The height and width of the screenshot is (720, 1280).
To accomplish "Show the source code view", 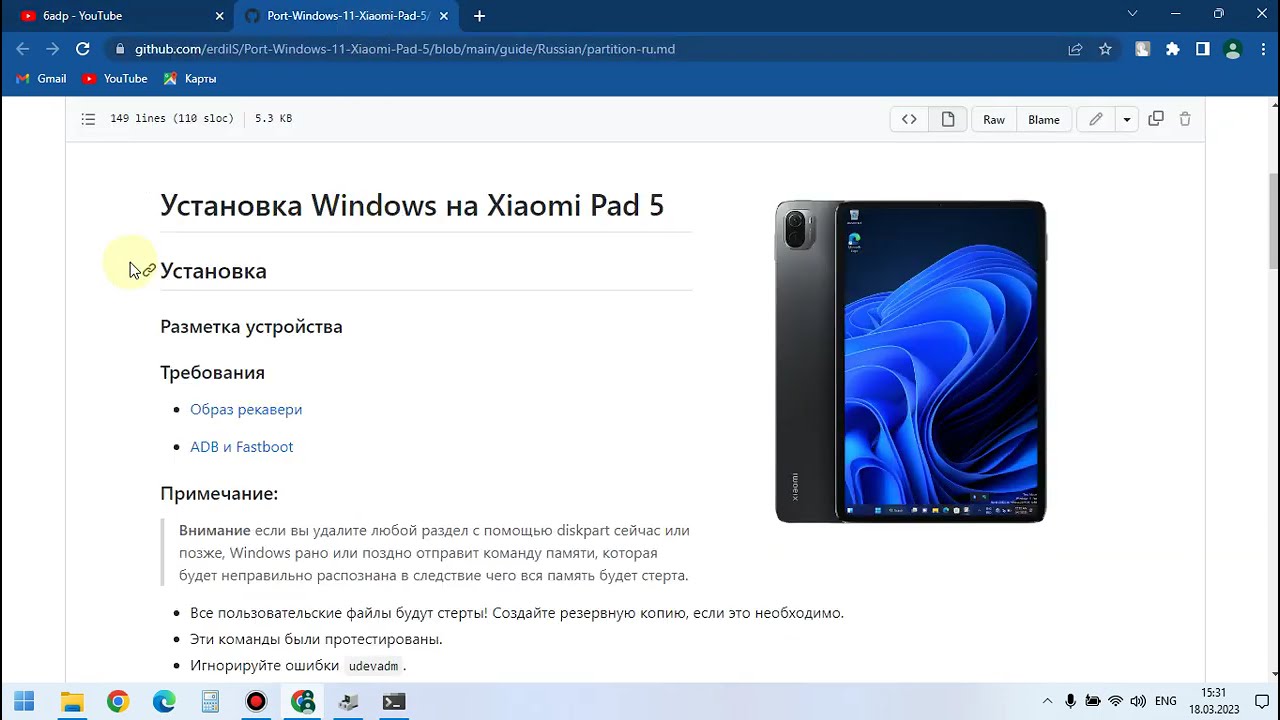I will coord(909,119).
